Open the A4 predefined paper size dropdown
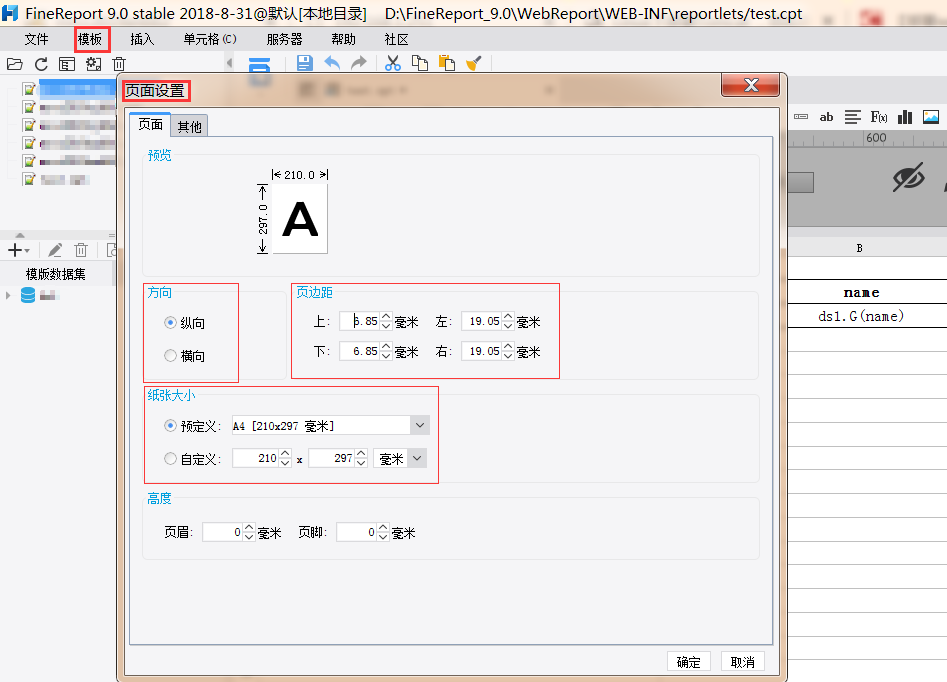 (x=420, y=425)
